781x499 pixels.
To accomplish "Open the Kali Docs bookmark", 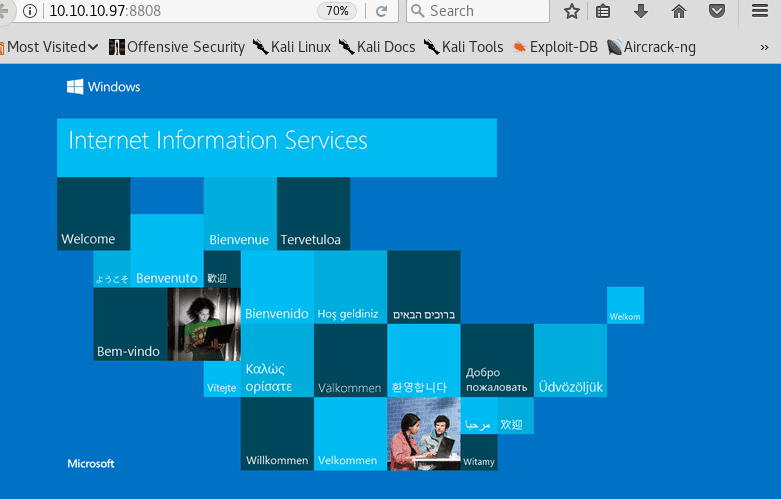I will (x=377, y=47).
